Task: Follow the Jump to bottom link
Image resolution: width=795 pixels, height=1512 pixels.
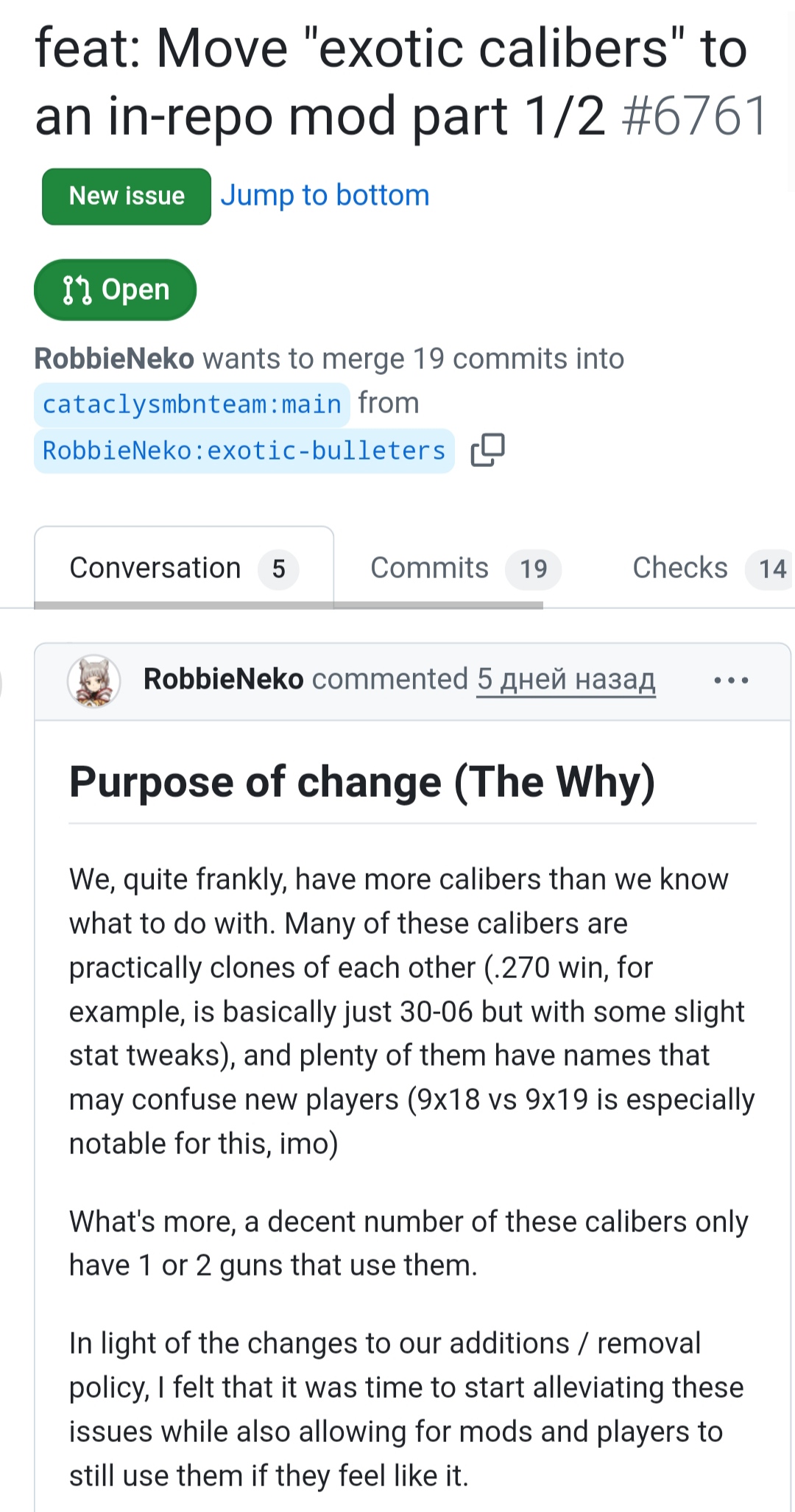Action: click(325, 195)
